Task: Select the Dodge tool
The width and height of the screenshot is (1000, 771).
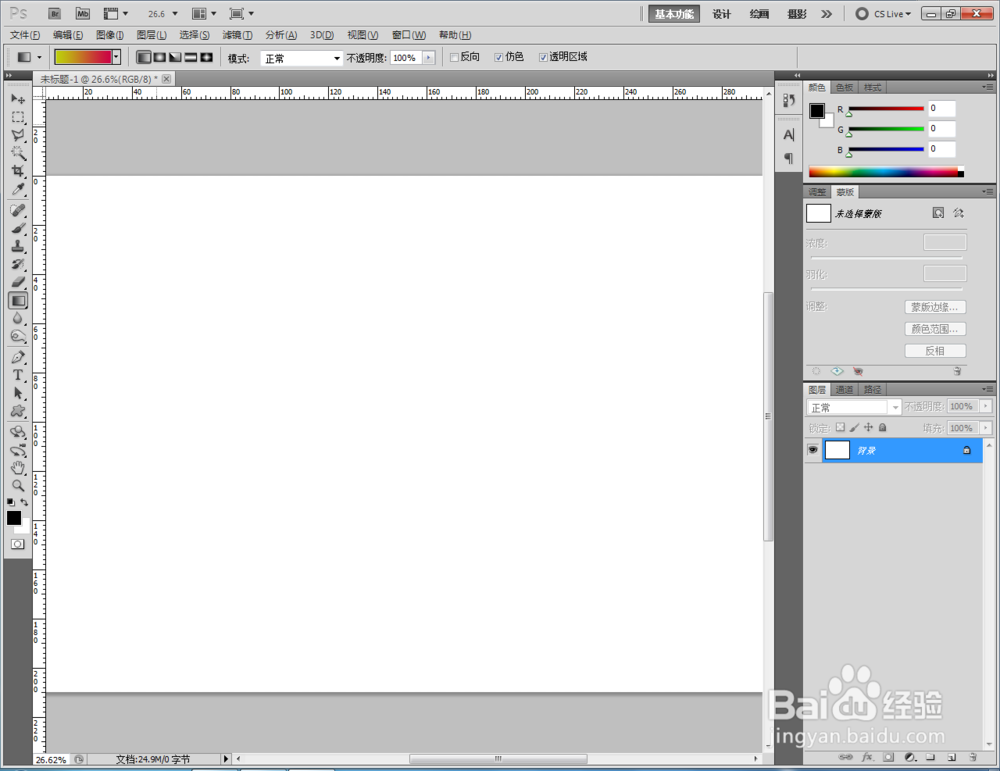Action: click(x=18, y=336)
